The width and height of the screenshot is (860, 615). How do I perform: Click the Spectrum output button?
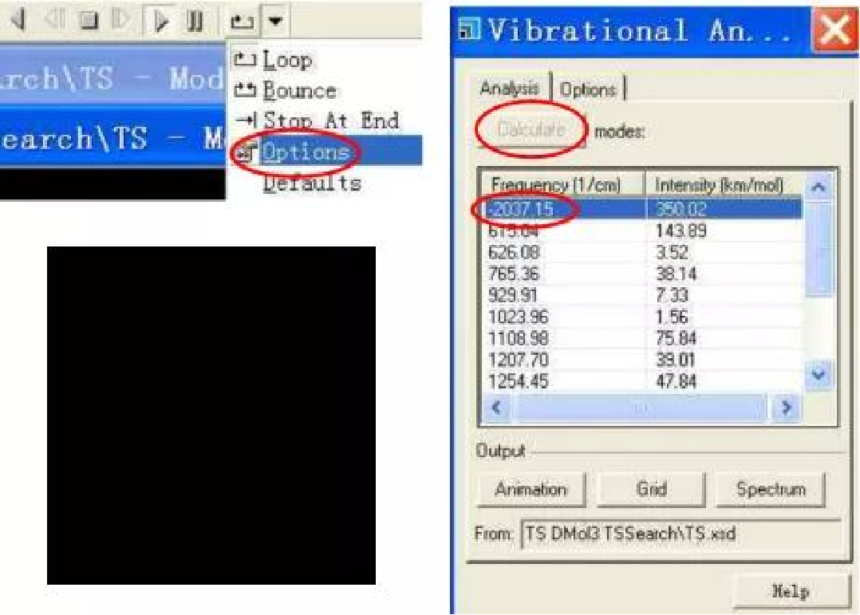(771, 489)
